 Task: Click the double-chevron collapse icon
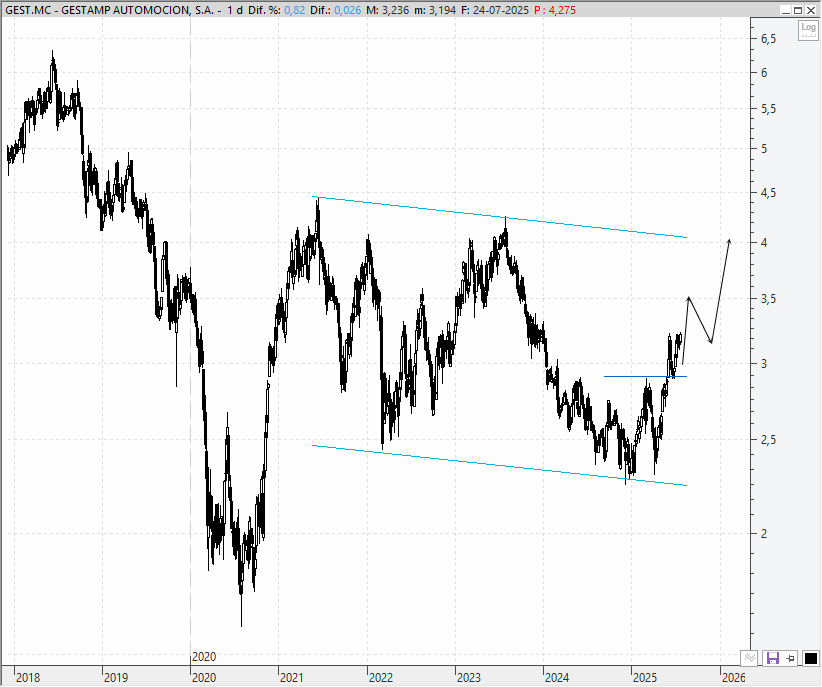pos(749,658)
